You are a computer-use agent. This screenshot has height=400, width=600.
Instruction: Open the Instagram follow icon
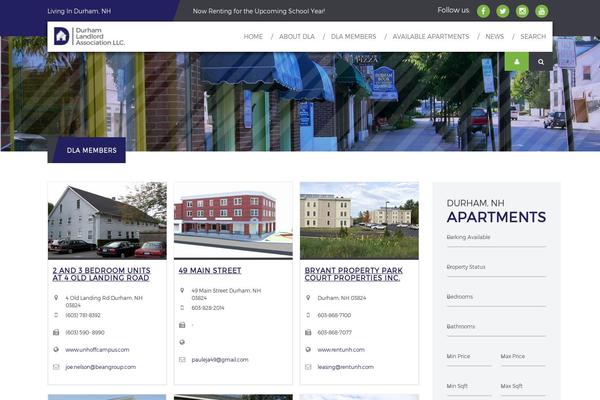pos(522,11)
